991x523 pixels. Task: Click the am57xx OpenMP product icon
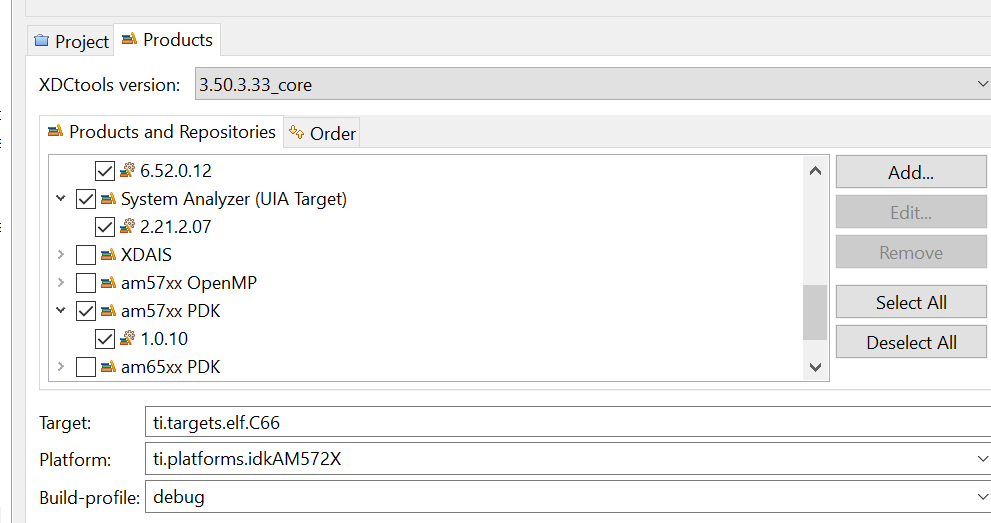[x=108, y=283]
